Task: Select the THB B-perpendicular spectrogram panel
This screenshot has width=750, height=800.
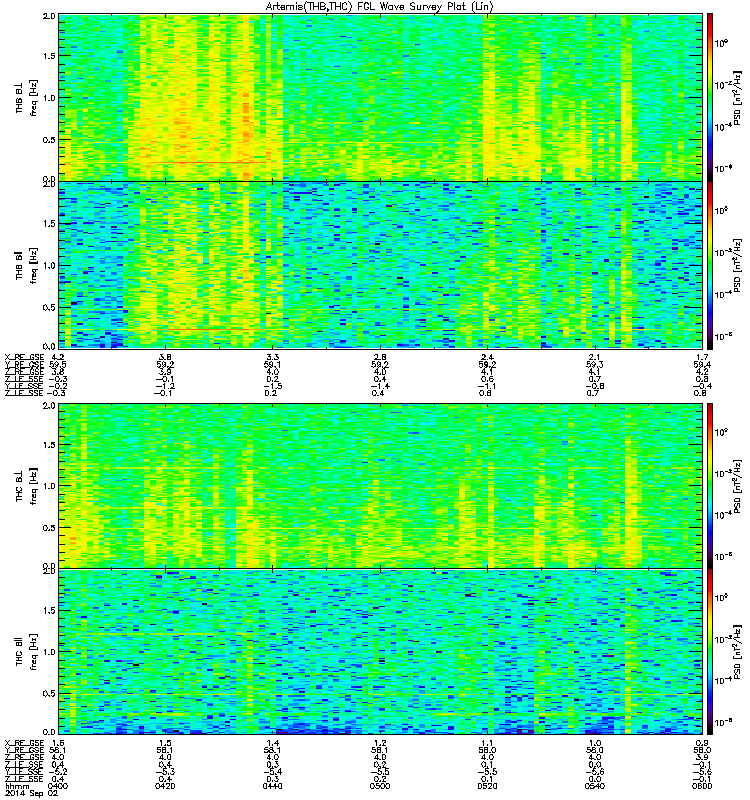Action: click(x=380, y=97)
